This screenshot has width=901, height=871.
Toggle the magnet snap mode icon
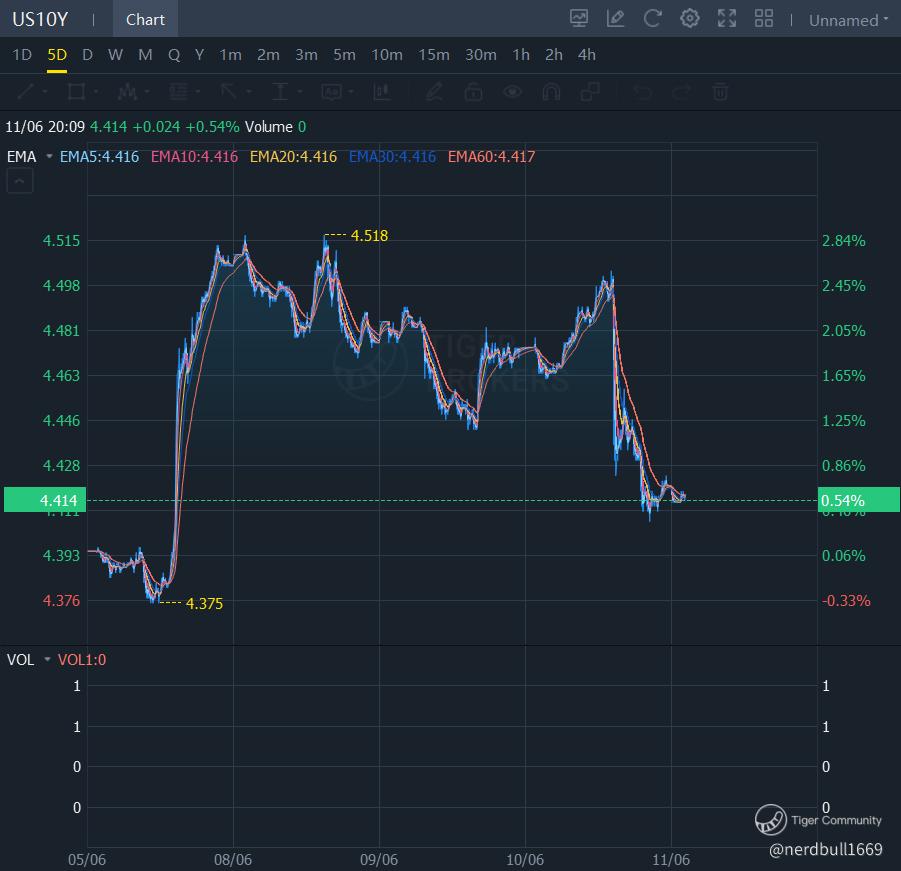pos(551,91)
